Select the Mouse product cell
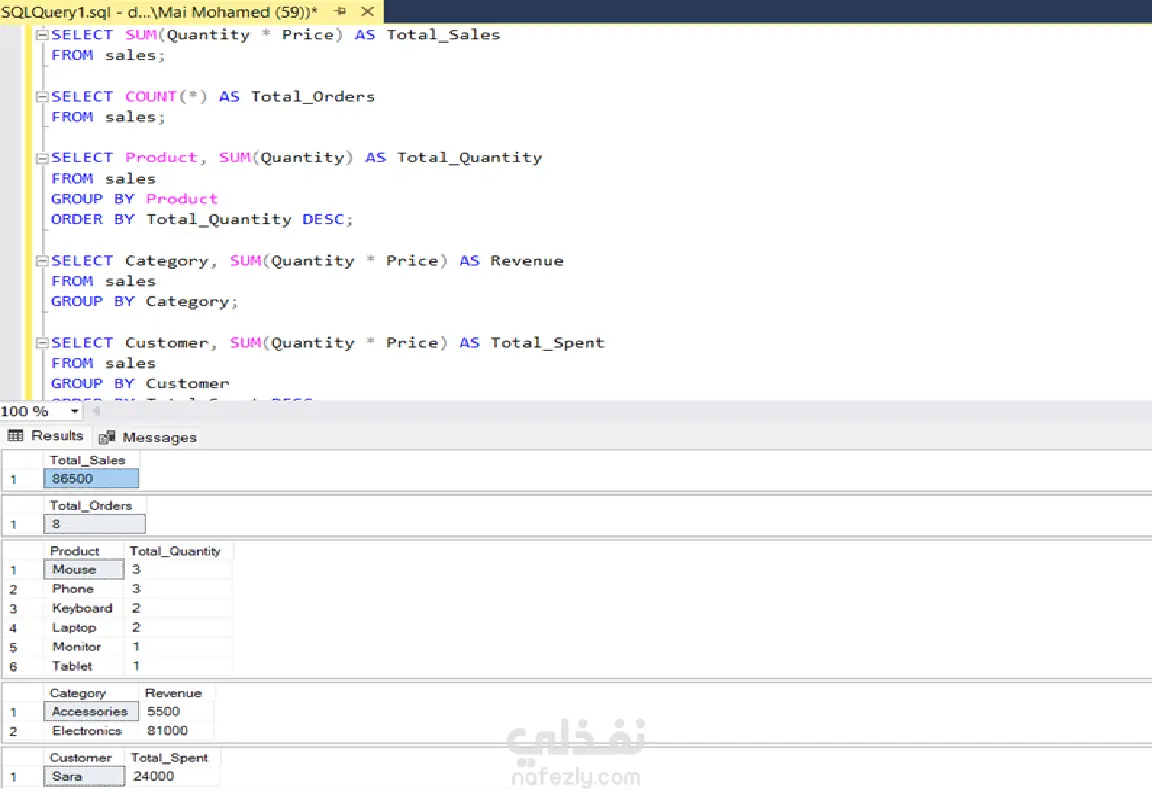The width and height of the screenshot is (1152, 790). point(84,570)
